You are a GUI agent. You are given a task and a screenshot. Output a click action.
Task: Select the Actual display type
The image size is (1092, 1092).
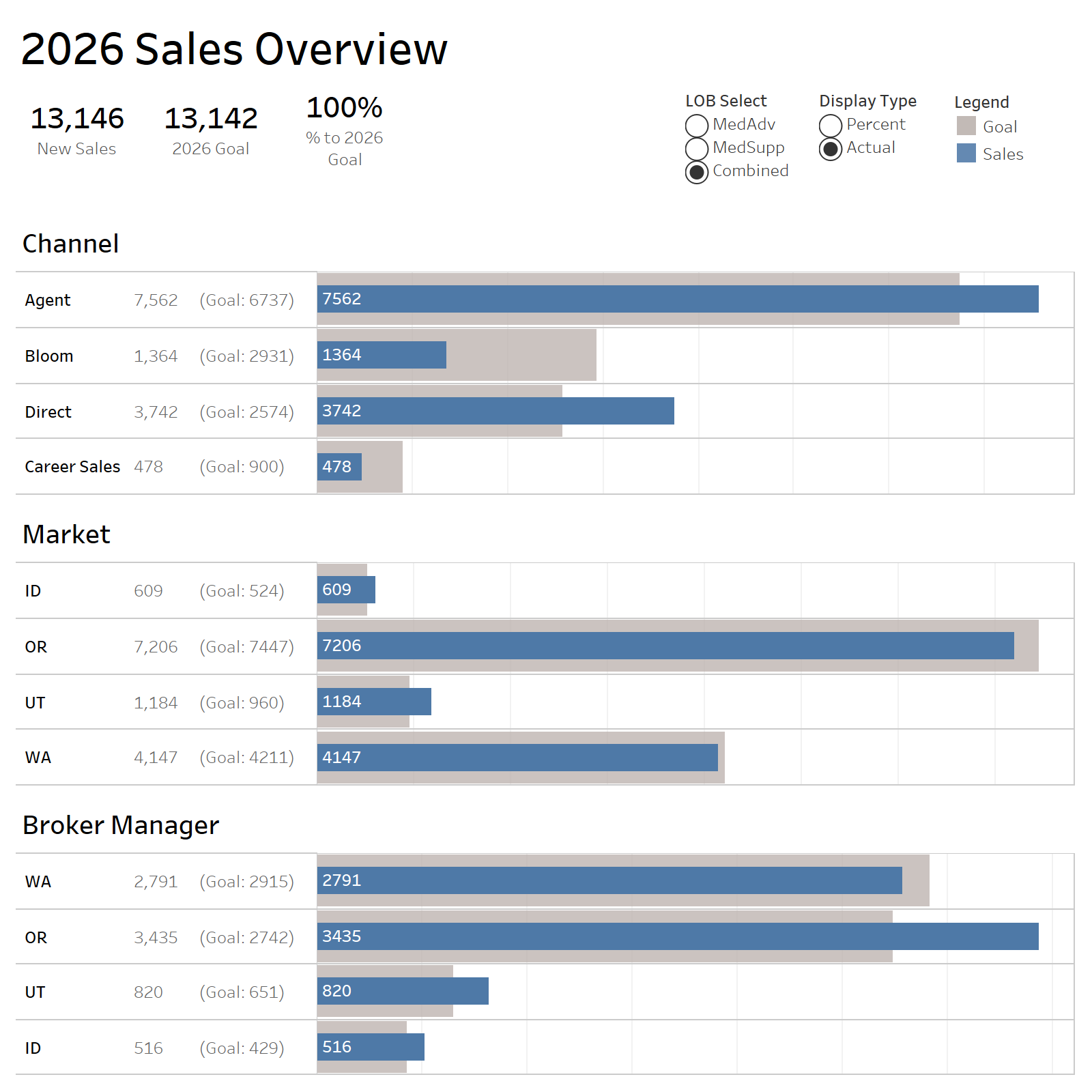click(830, 147)
